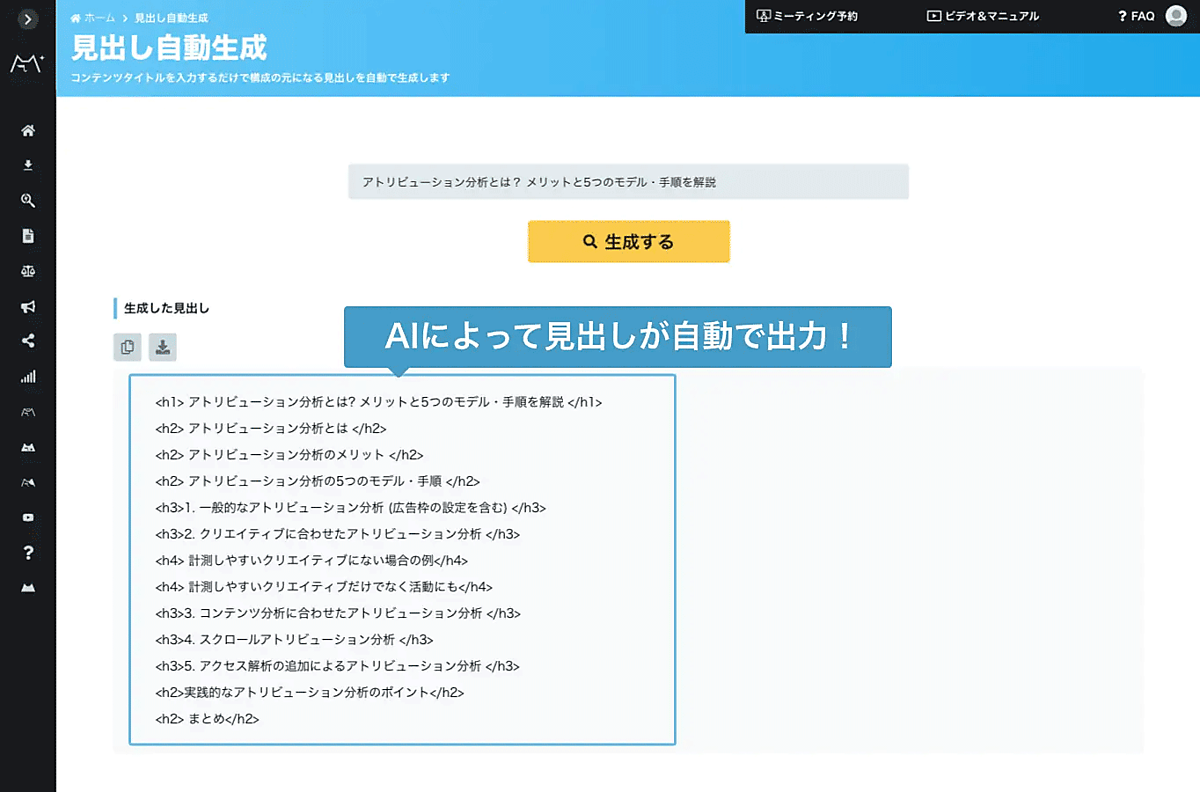Open the magnifier search icon in sidebar
This screenshot has width=1200, height=792.
click(x=28, y=201)
